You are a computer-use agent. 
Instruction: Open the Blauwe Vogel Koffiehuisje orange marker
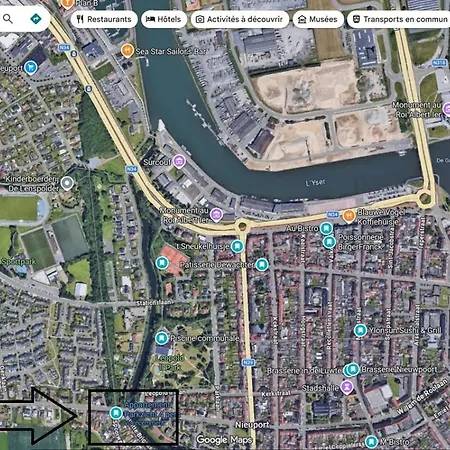[x=349, y=216]
